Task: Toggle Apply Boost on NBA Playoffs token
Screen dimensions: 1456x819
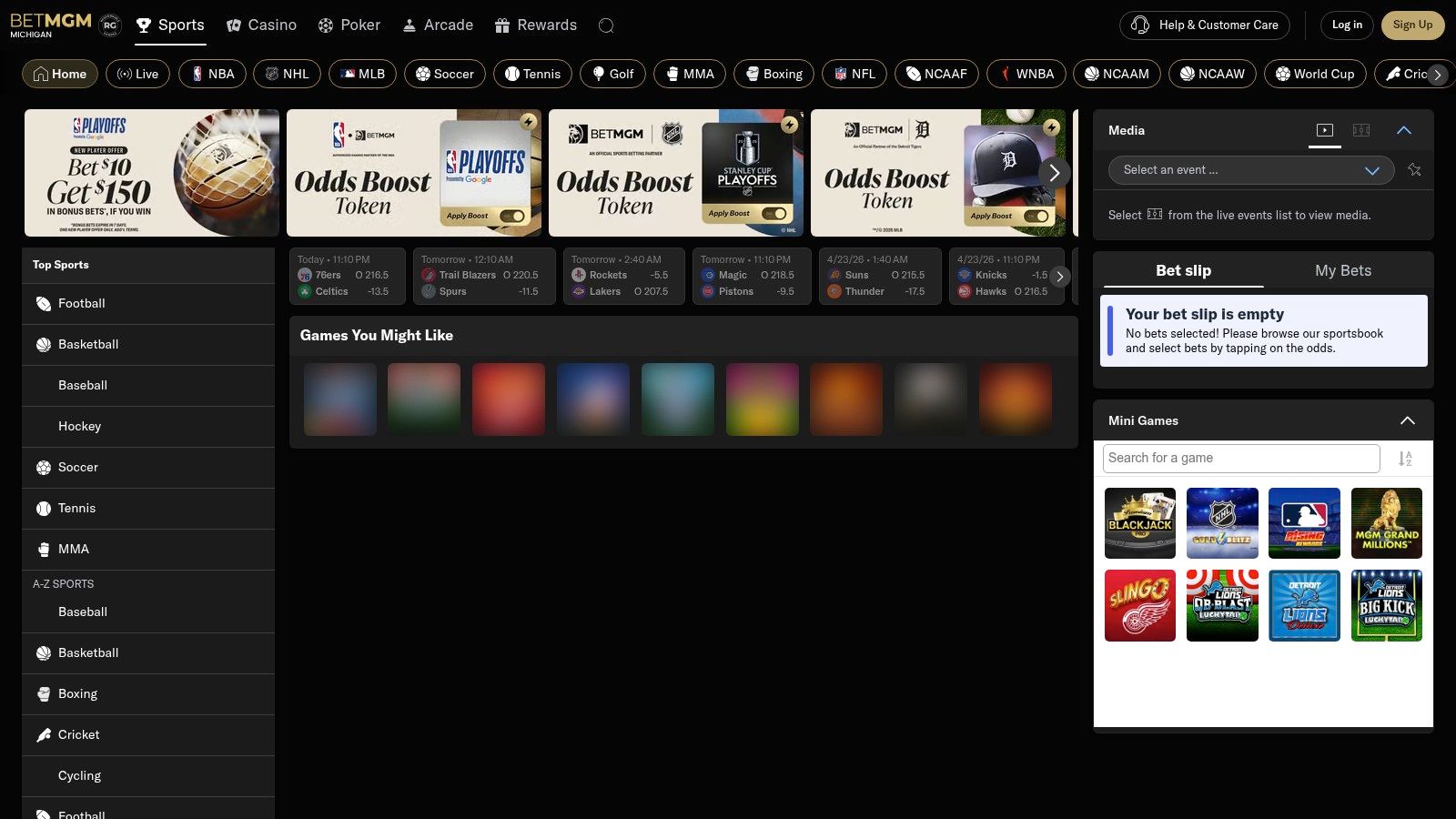Action: point(512,216)
